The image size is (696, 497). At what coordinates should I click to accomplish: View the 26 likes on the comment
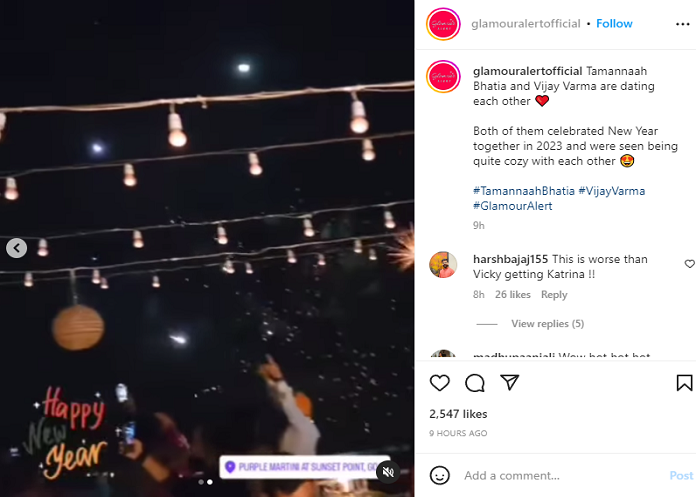[513, 295]
